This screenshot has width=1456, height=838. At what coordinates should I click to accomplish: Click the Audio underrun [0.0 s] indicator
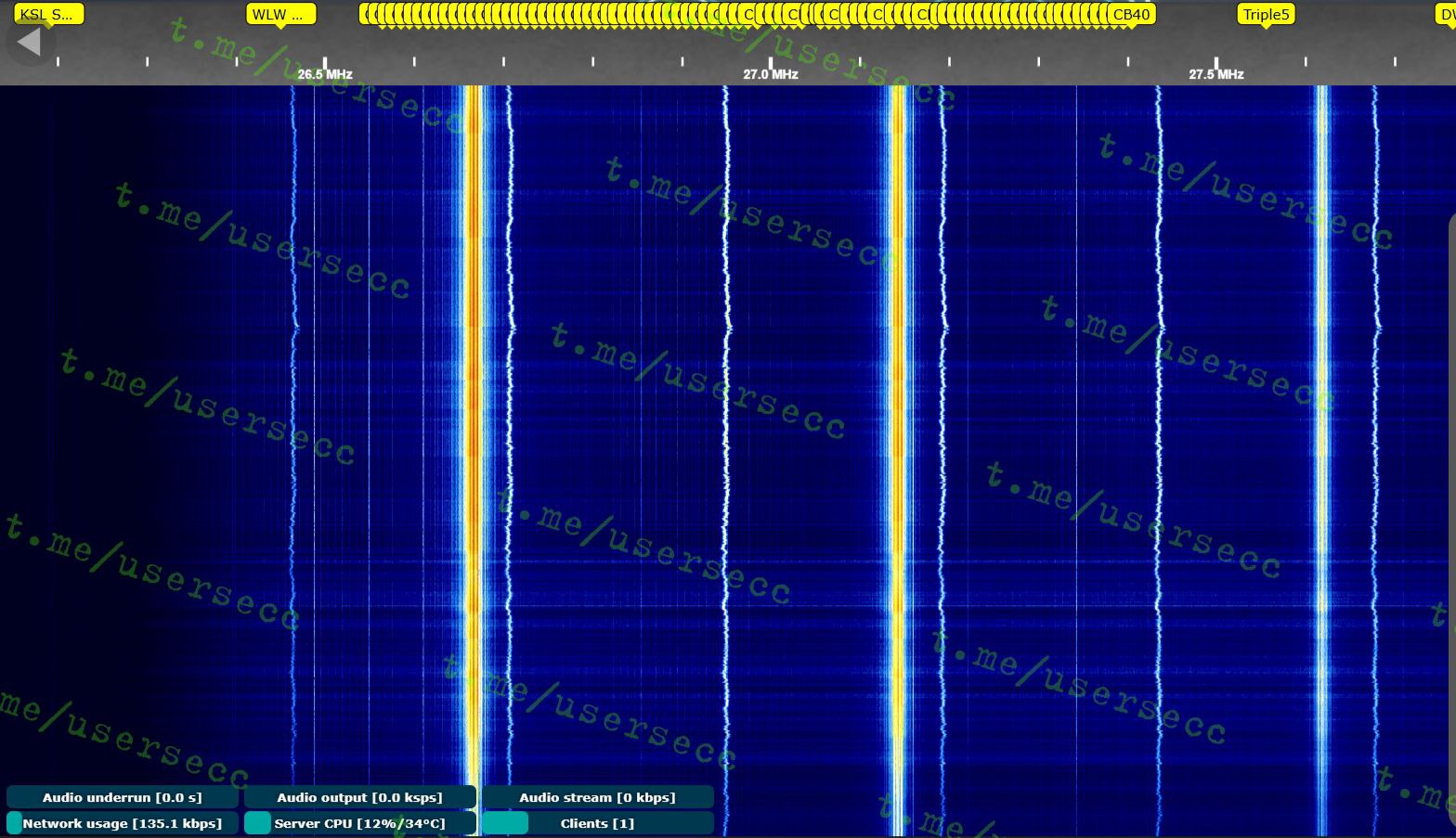[x=123, y=797]
